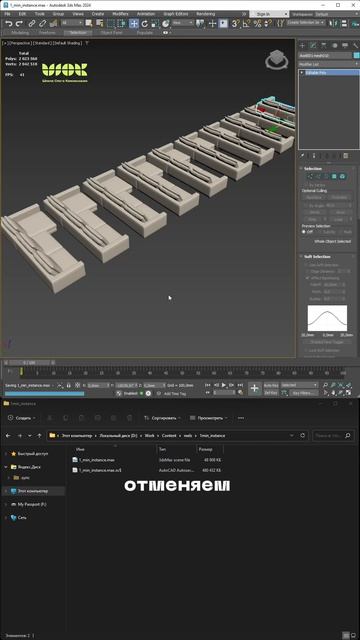Image resolution: width=360 pixels, height=640 pixels.
Task: Click the Redo arrow in main toolbar
Action: point(19,24)
